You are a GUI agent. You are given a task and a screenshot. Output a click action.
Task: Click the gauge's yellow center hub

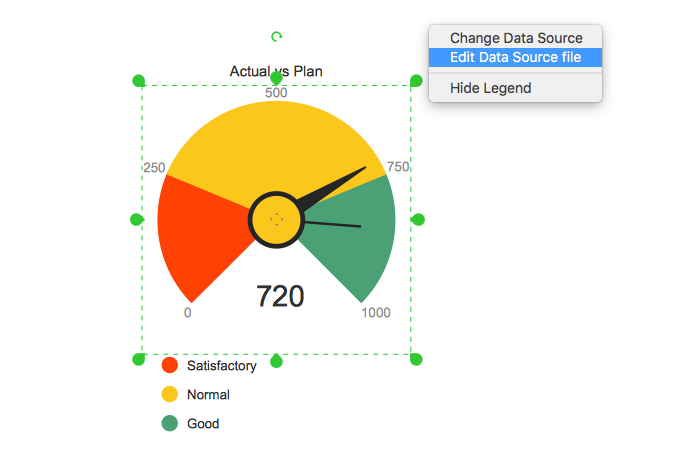[276, 219]
